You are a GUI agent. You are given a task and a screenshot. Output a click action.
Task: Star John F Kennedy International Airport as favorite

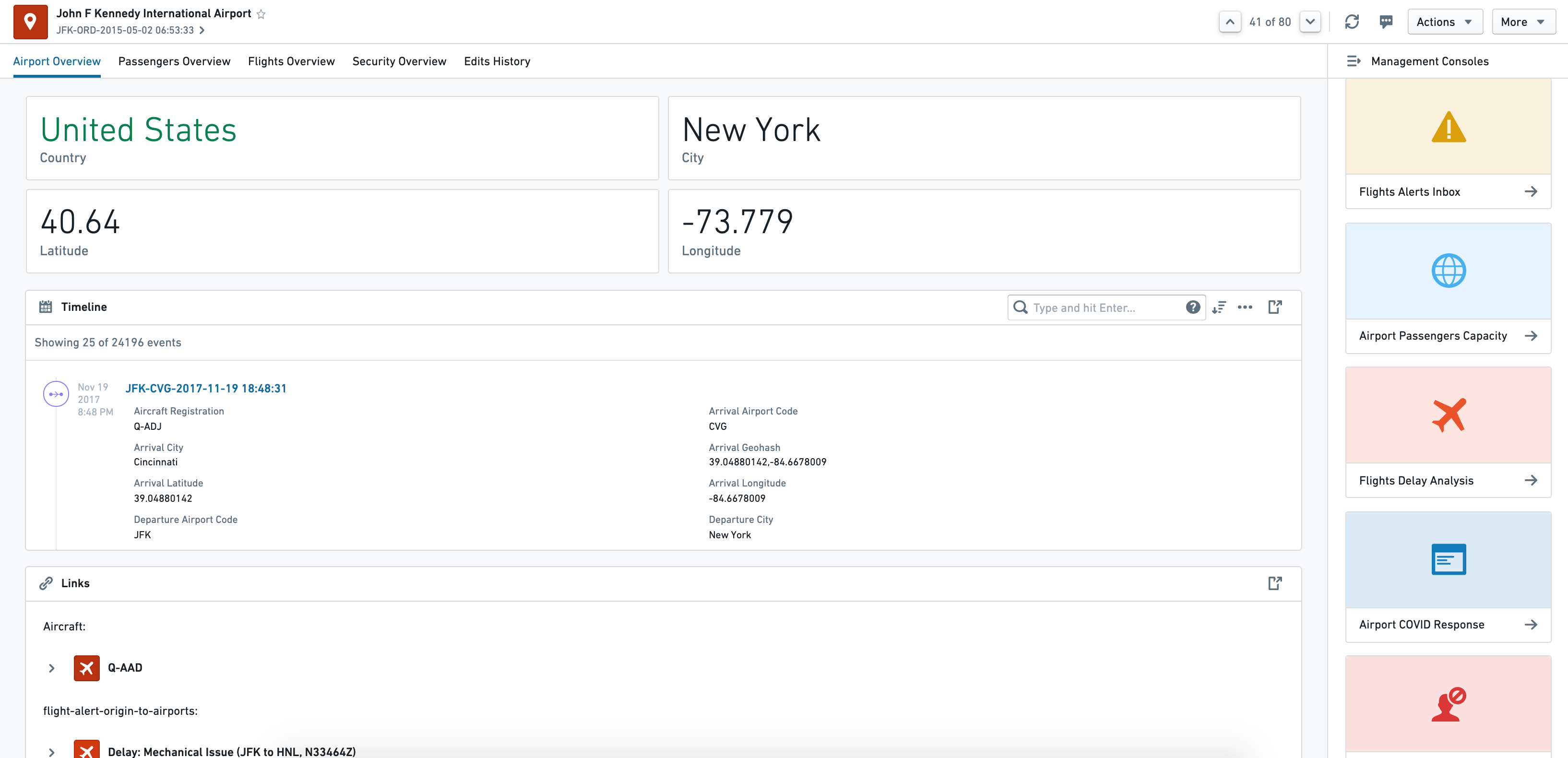(261, 14)
